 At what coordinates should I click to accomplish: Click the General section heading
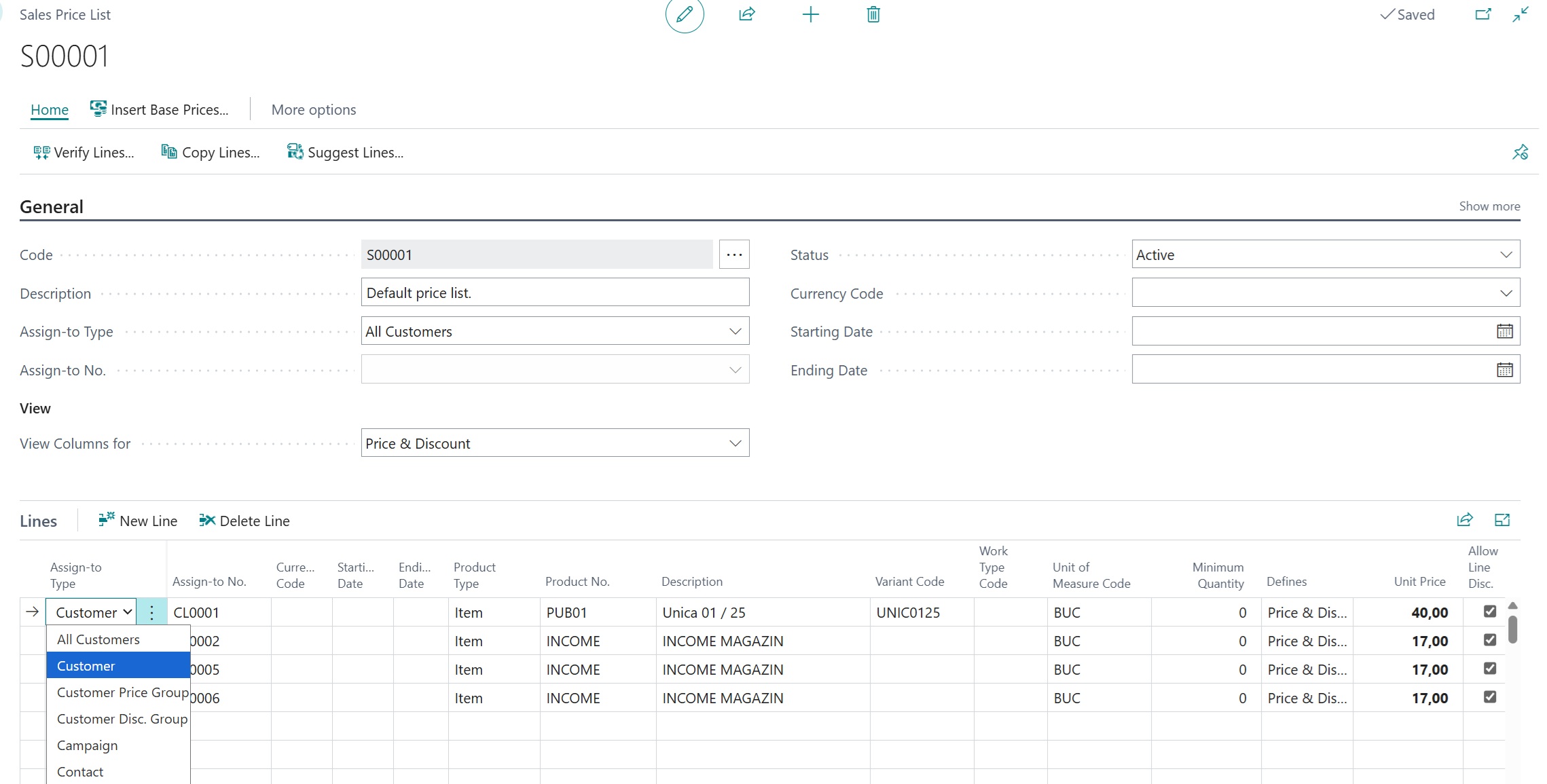click(x=52, y=206)
